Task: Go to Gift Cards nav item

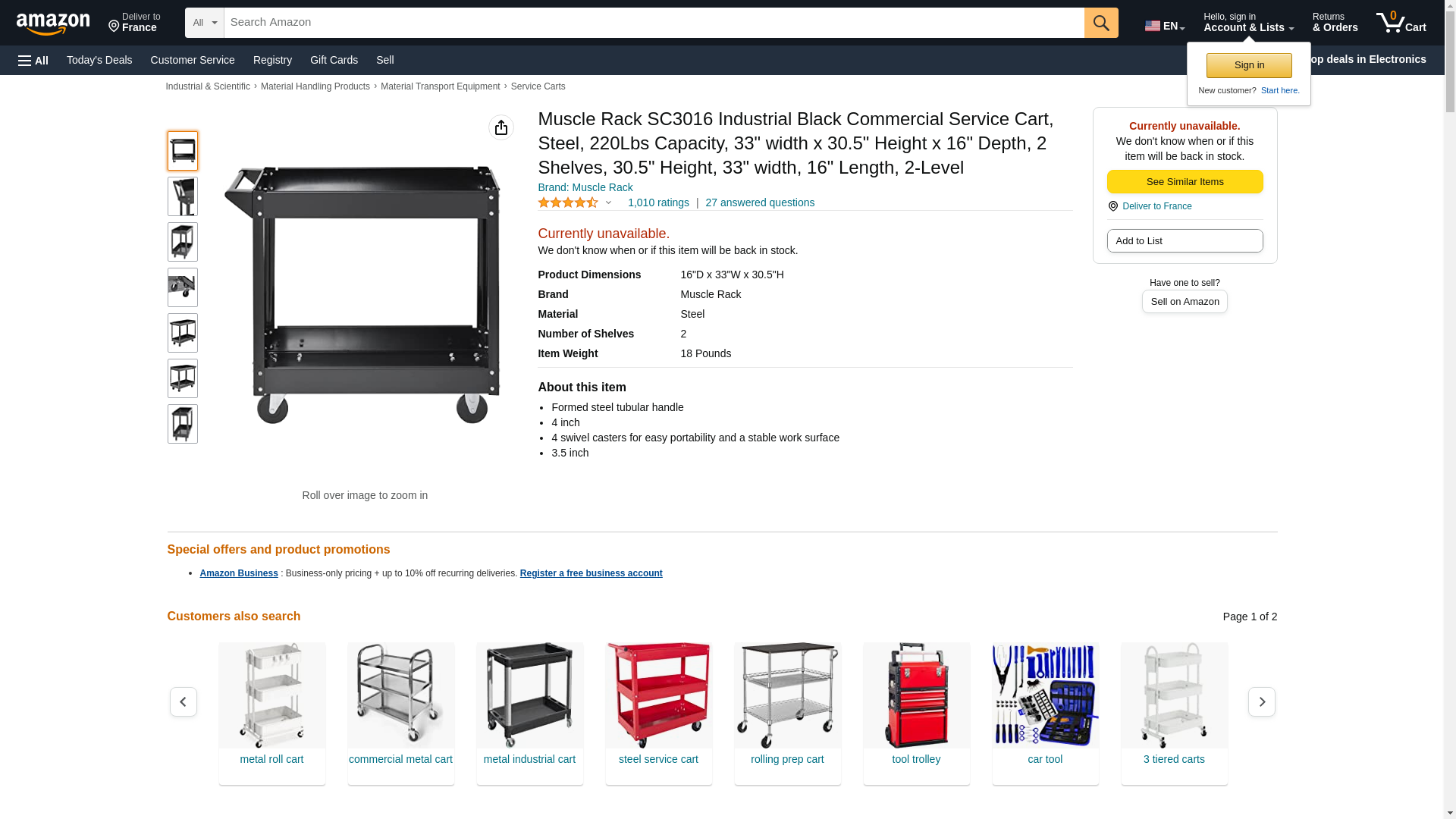Action: coord(334,60)
